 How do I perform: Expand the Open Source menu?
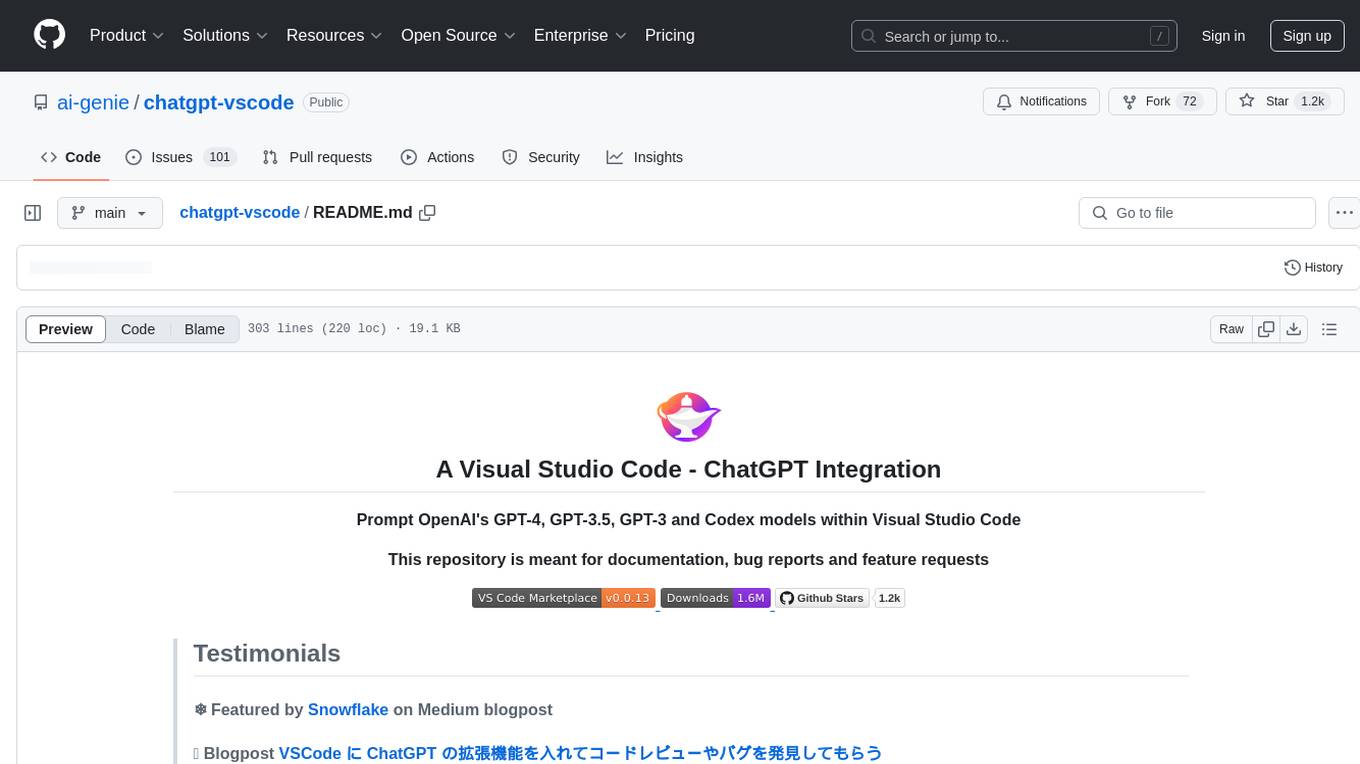459,35
